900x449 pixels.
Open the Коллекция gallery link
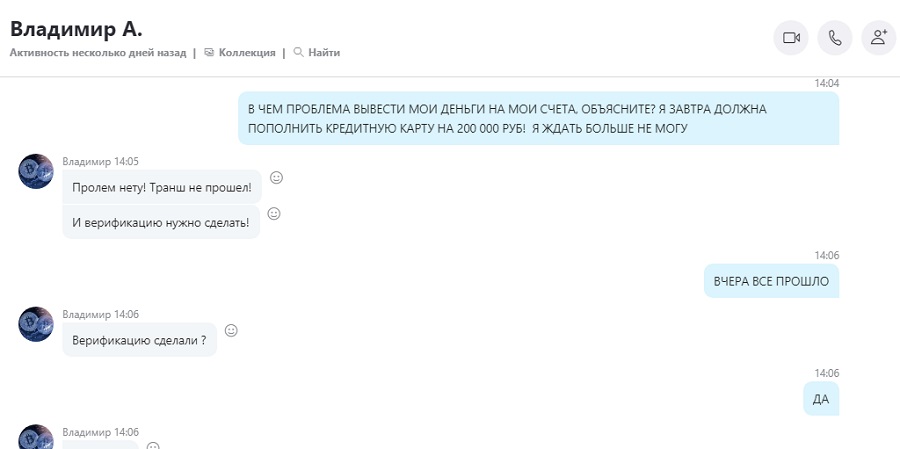coord(240,52)
